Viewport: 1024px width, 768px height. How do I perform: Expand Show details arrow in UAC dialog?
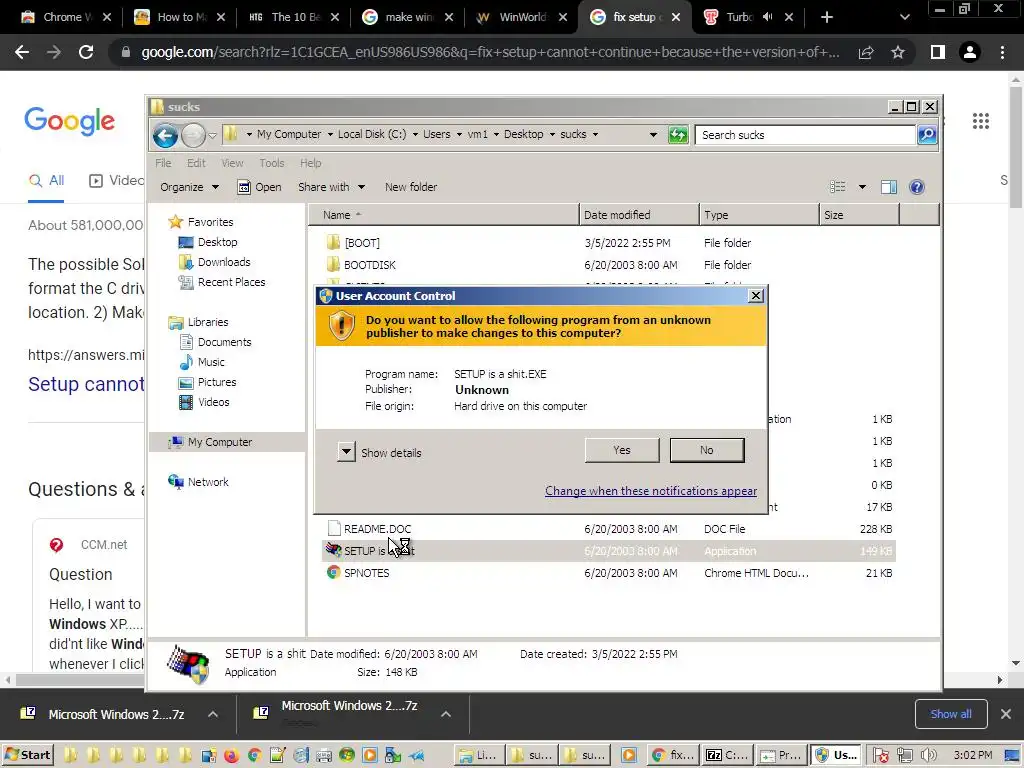(x=346, y=451)
